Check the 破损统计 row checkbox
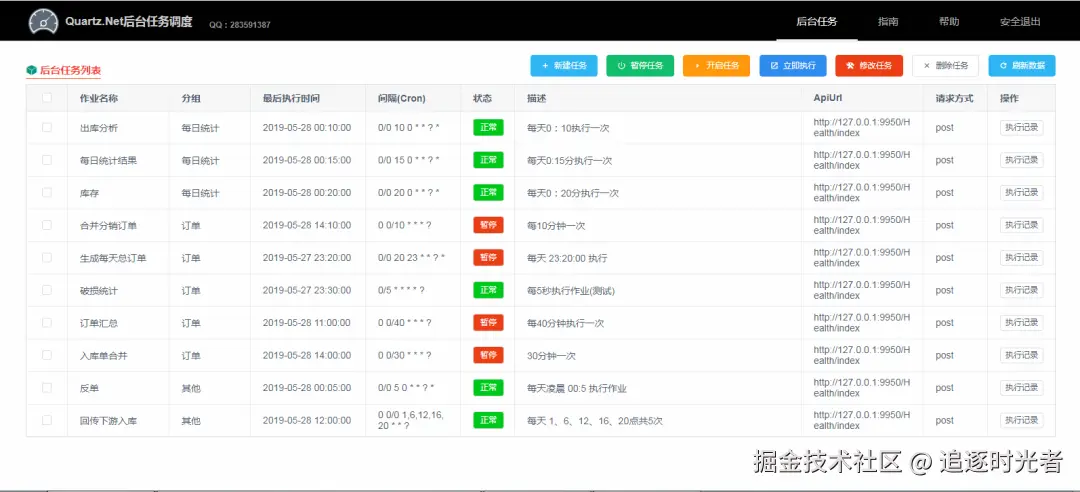1080x492 pixels. coord(47,290)
